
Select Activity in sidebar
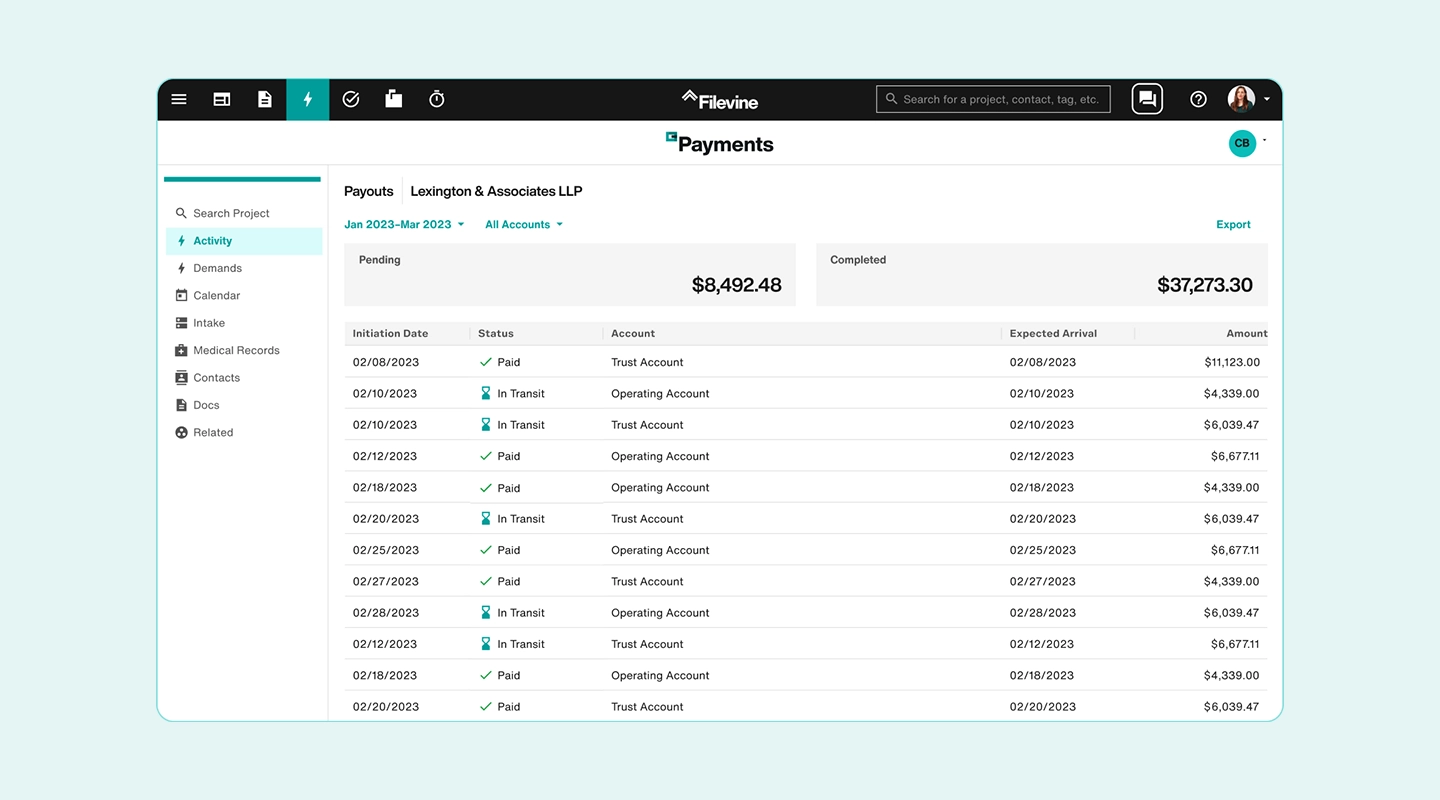click(x=244, y=241)
